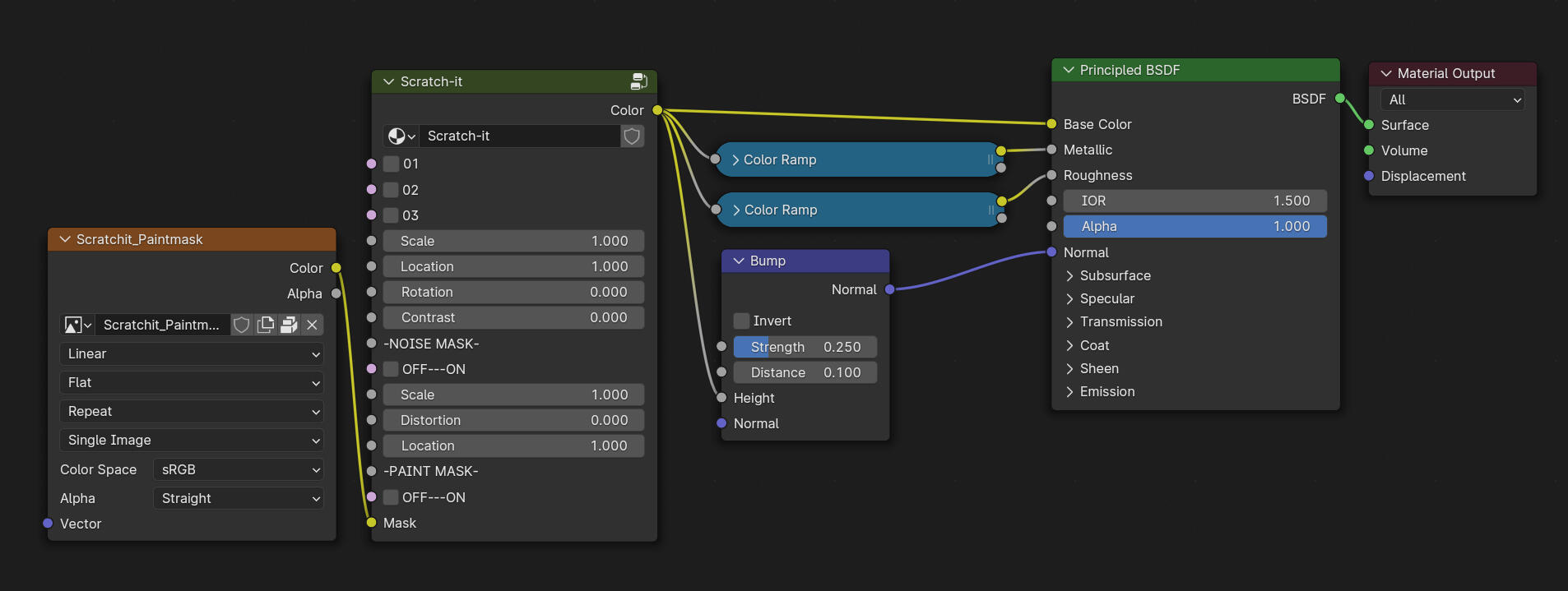This screenshot has height=591, width=1568.
Task: Toggle NOISE MASK OFF---ON checkbox
Action: 392,369
